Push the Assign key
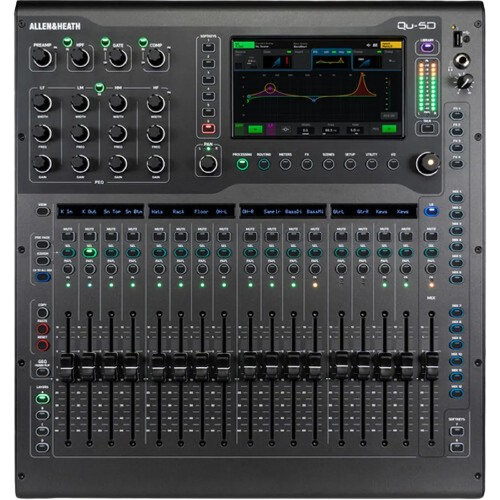This screenshot has height=500, width=500. 43,261
